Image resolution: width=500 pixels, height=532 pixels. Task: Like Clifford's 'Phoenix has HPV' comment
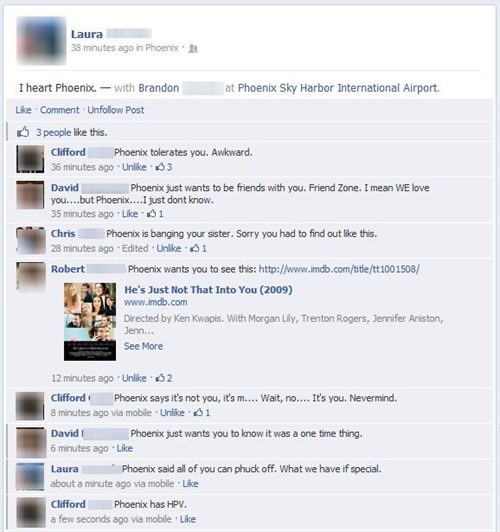coord(188,519)
